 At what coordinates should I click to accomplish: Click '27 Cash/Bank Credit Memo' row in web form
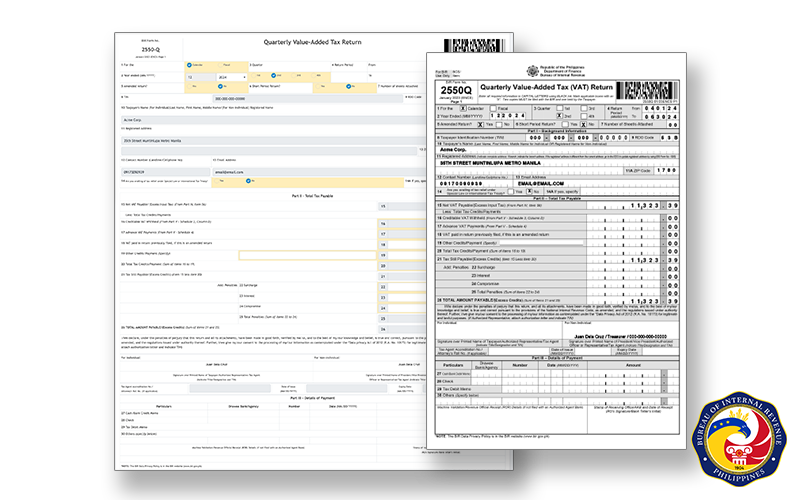[273, 413]
